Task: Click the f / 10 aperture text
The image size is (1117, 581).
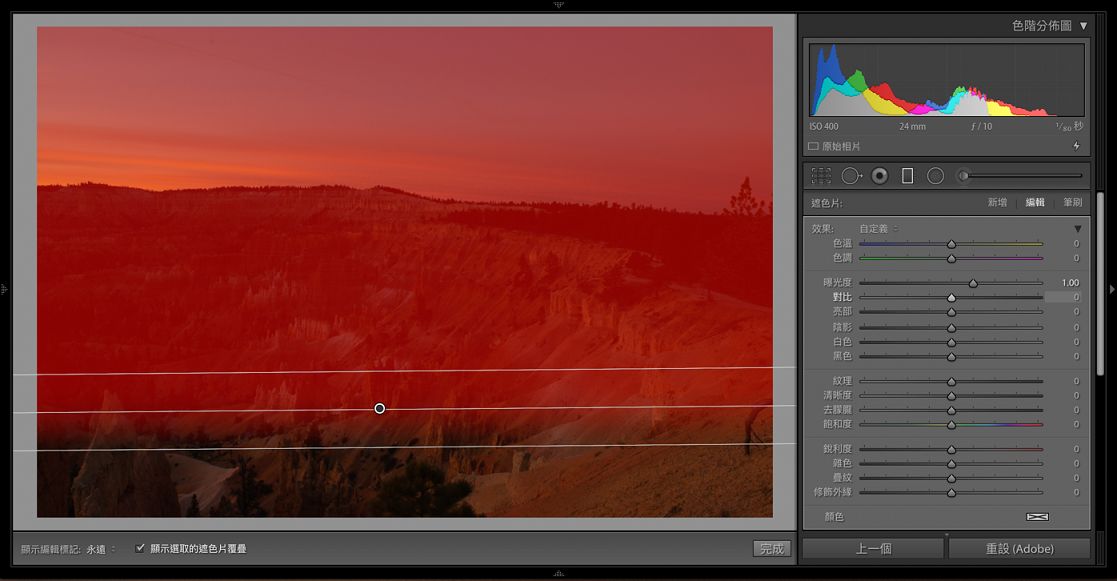Action: [981, 127]
